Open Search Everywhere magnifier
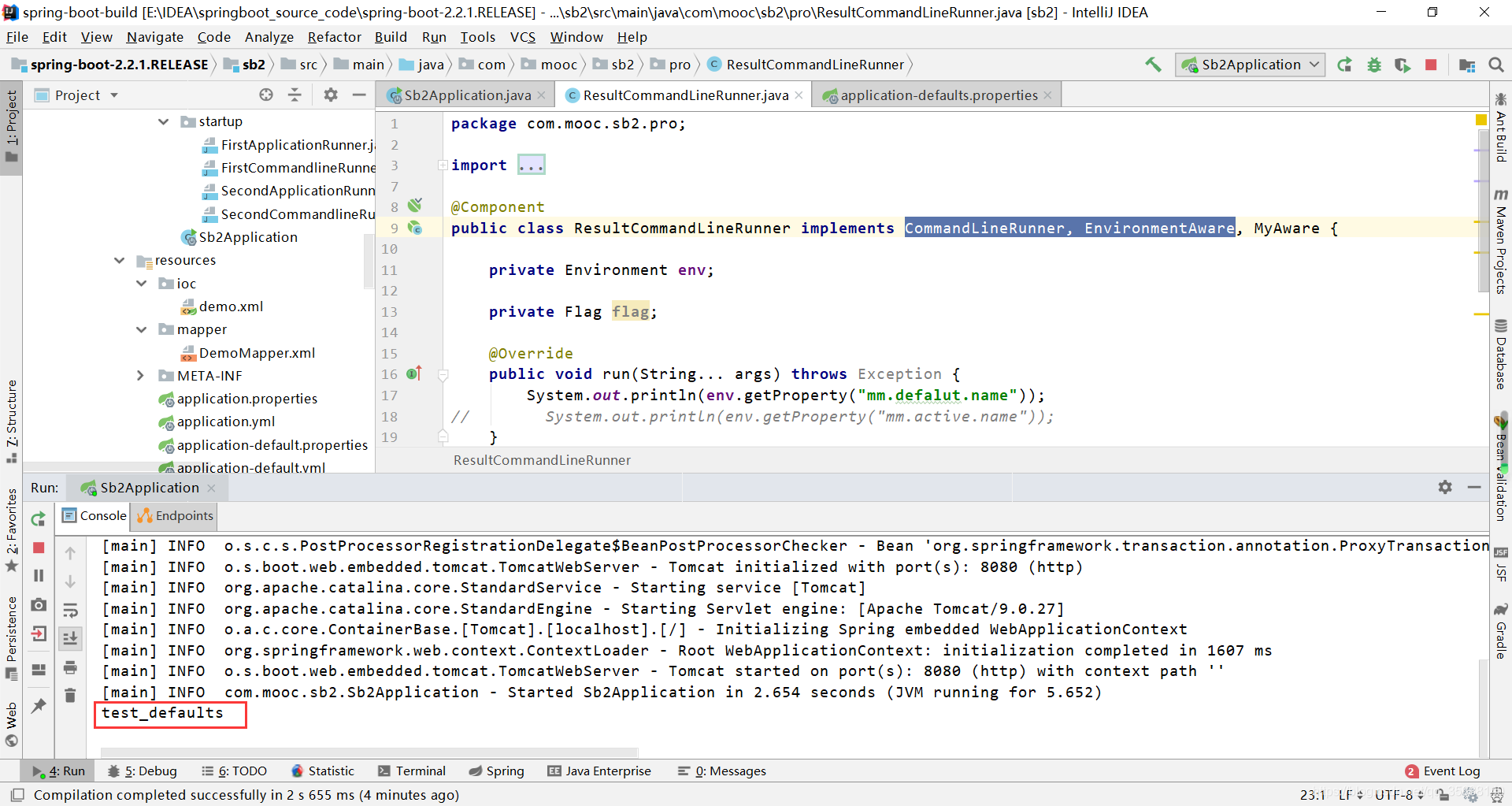Image resolution: width=1512 pixels, height=806 pixels. 1496,65
